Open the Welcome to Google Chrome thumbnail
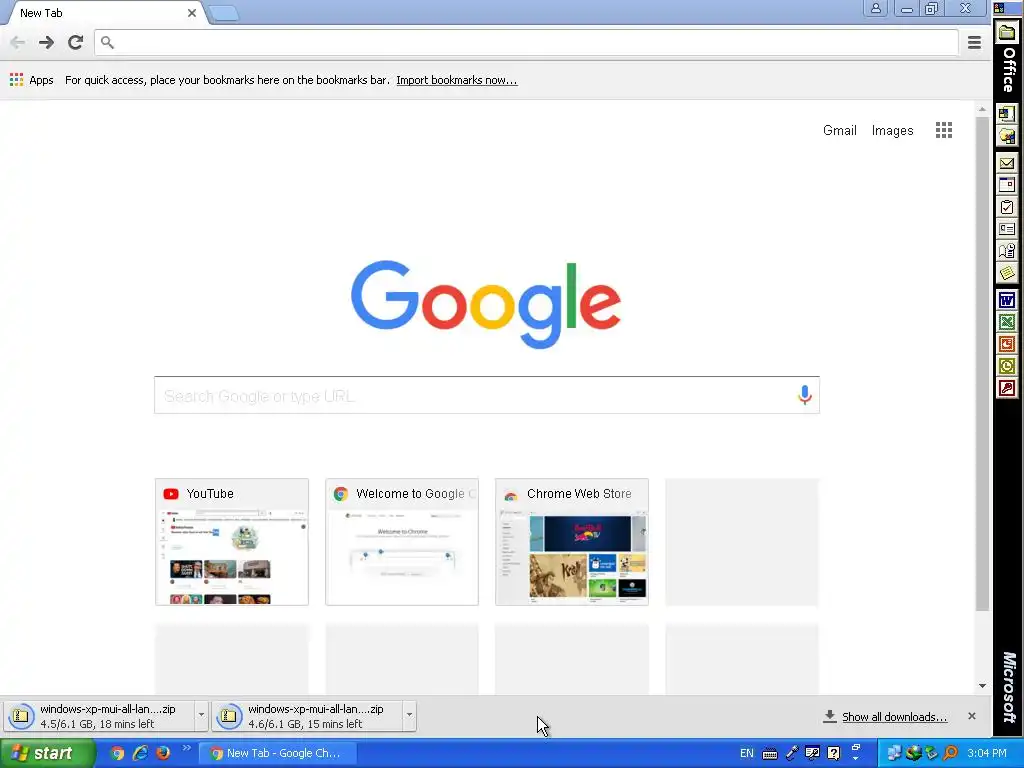This screenshot has width=1024, height=768. pyautogui.click(x=402, y=542)
